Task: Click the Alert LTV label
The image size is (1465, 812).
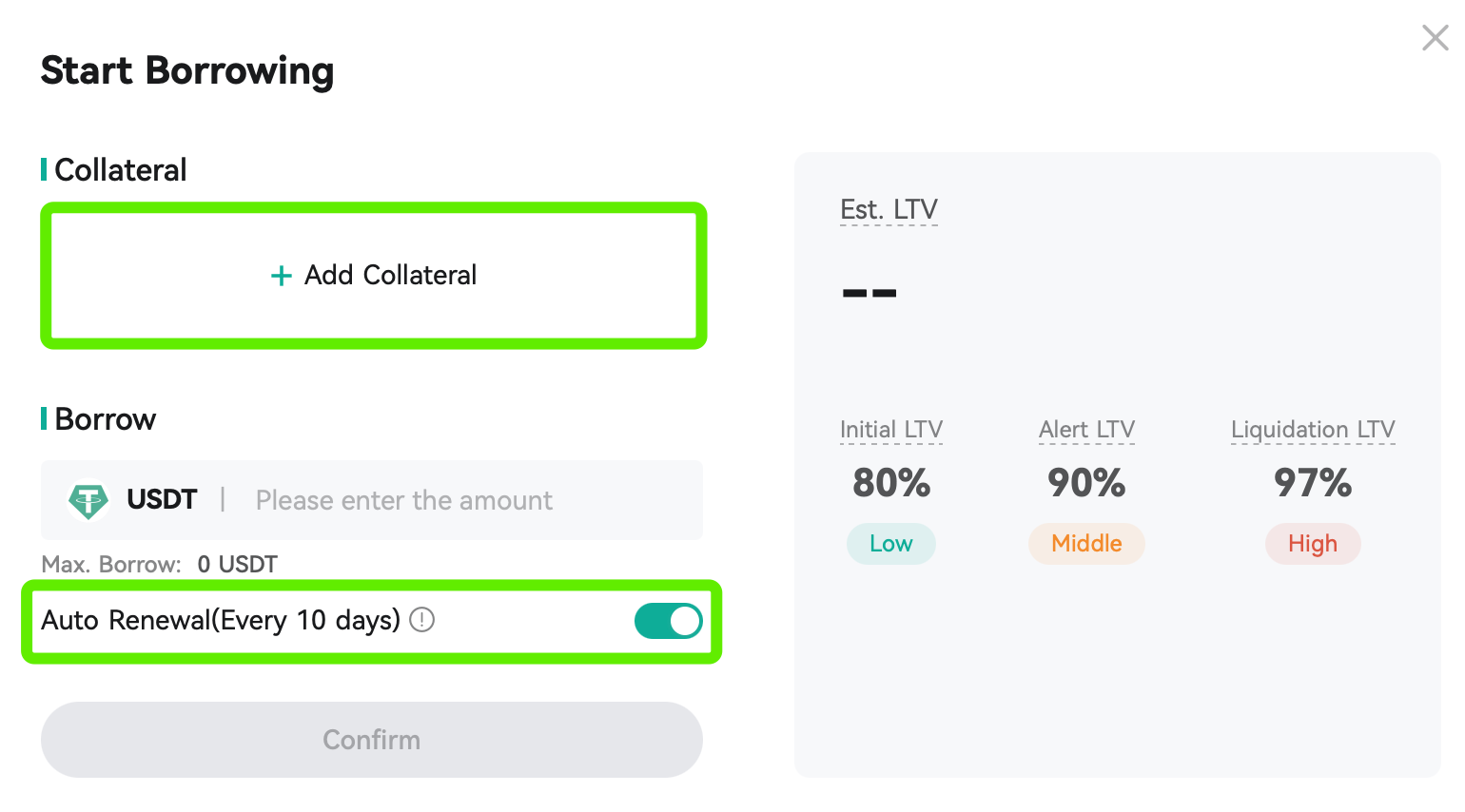Action: (x=1086, y=430)
